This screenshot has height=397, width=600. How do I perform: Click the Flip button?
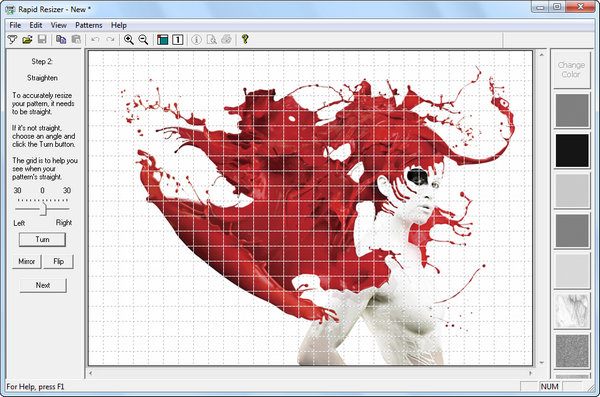59,261
